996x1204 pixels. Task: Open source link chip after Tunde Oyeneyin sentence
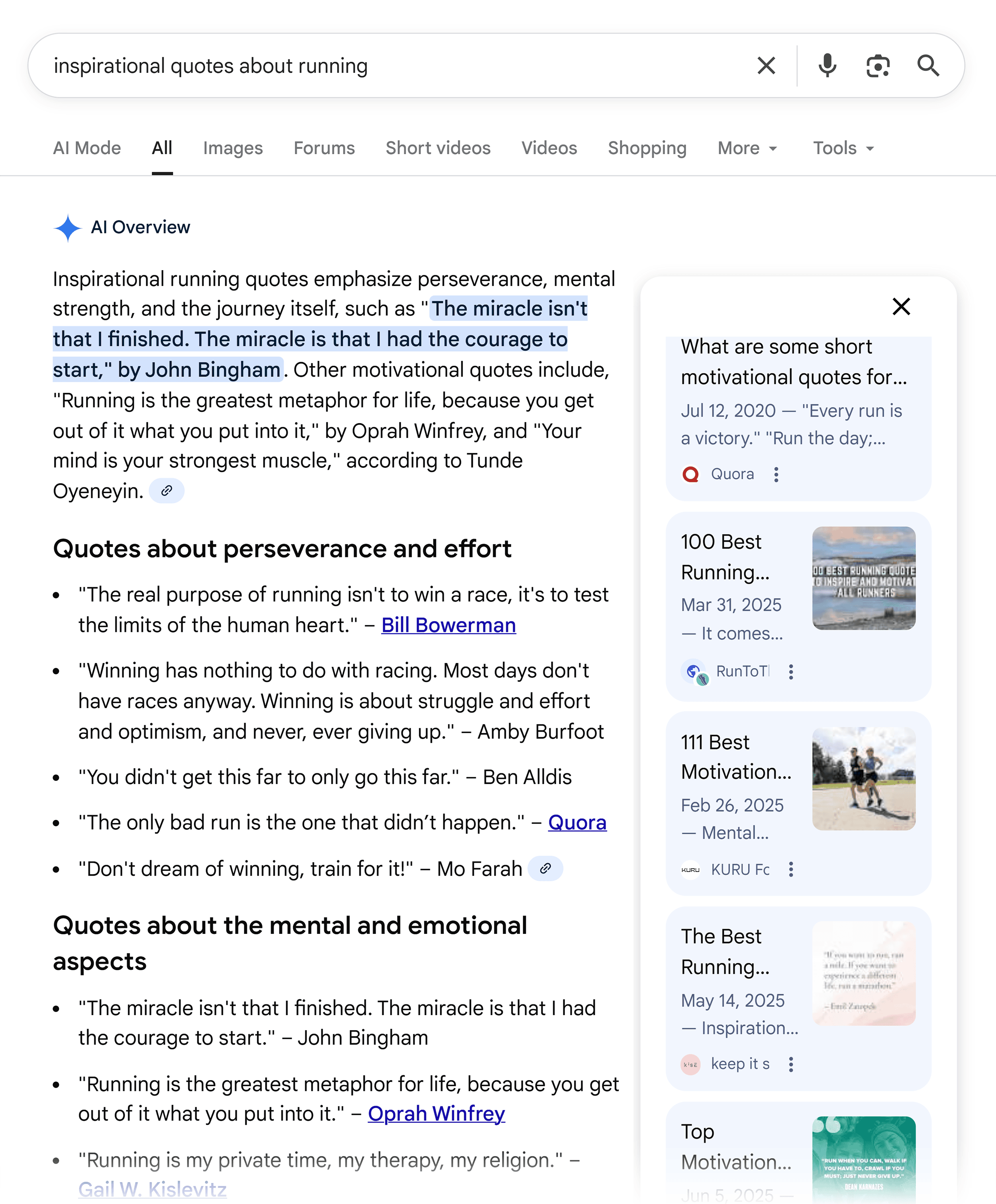point(167,491)
